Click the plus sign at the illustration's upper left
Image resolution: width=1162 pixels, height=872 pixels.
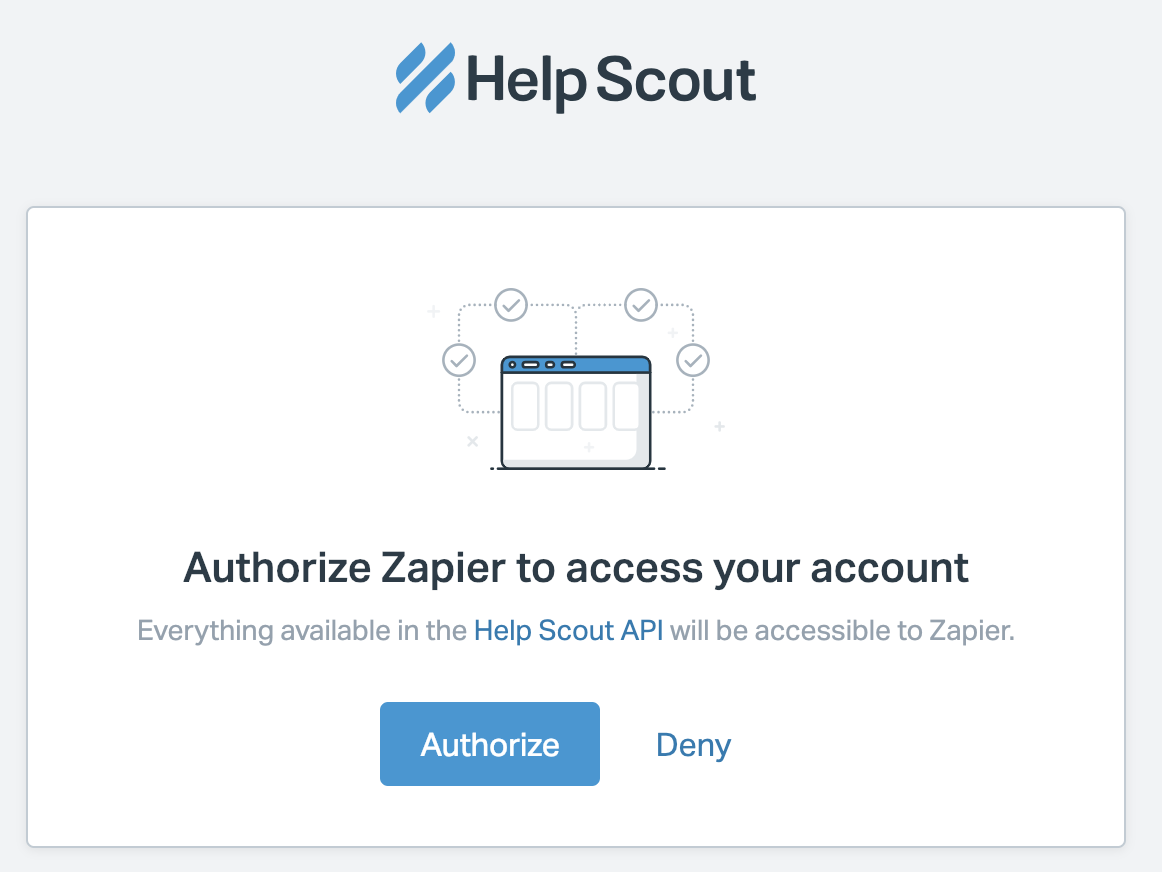(434, 312)
